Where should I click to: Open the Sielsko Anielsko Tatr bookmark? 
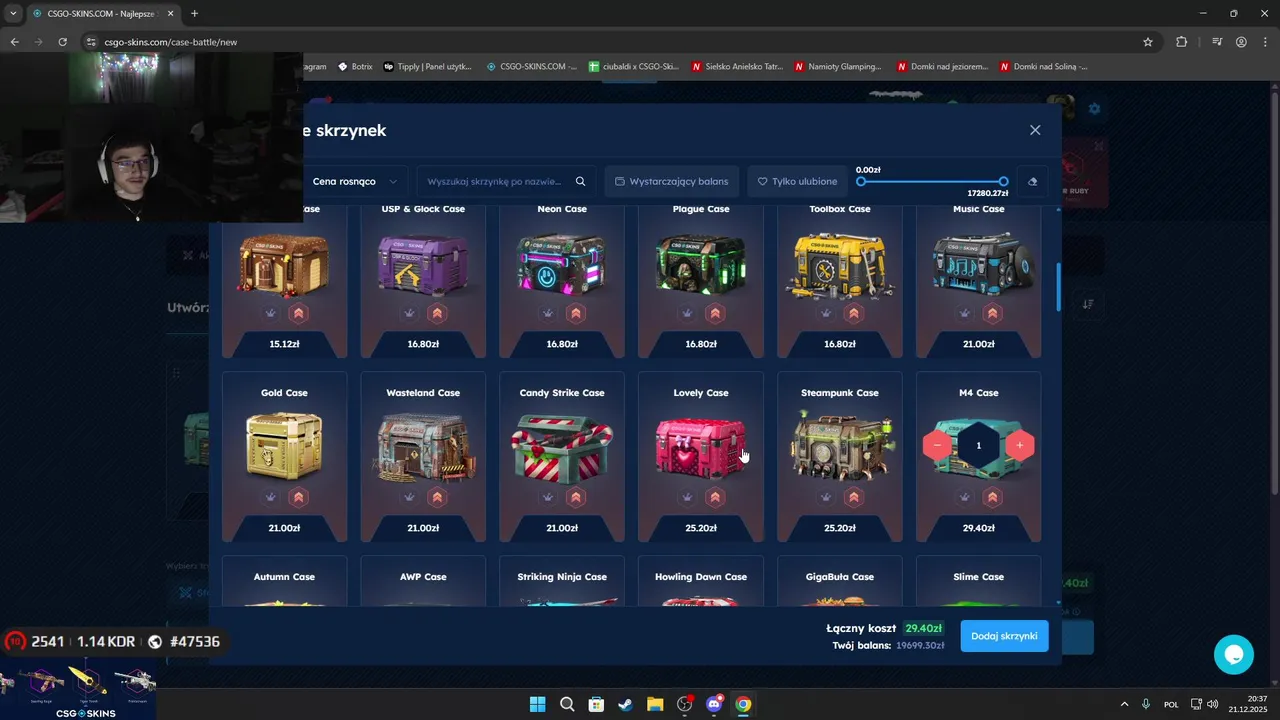point(736,67)
